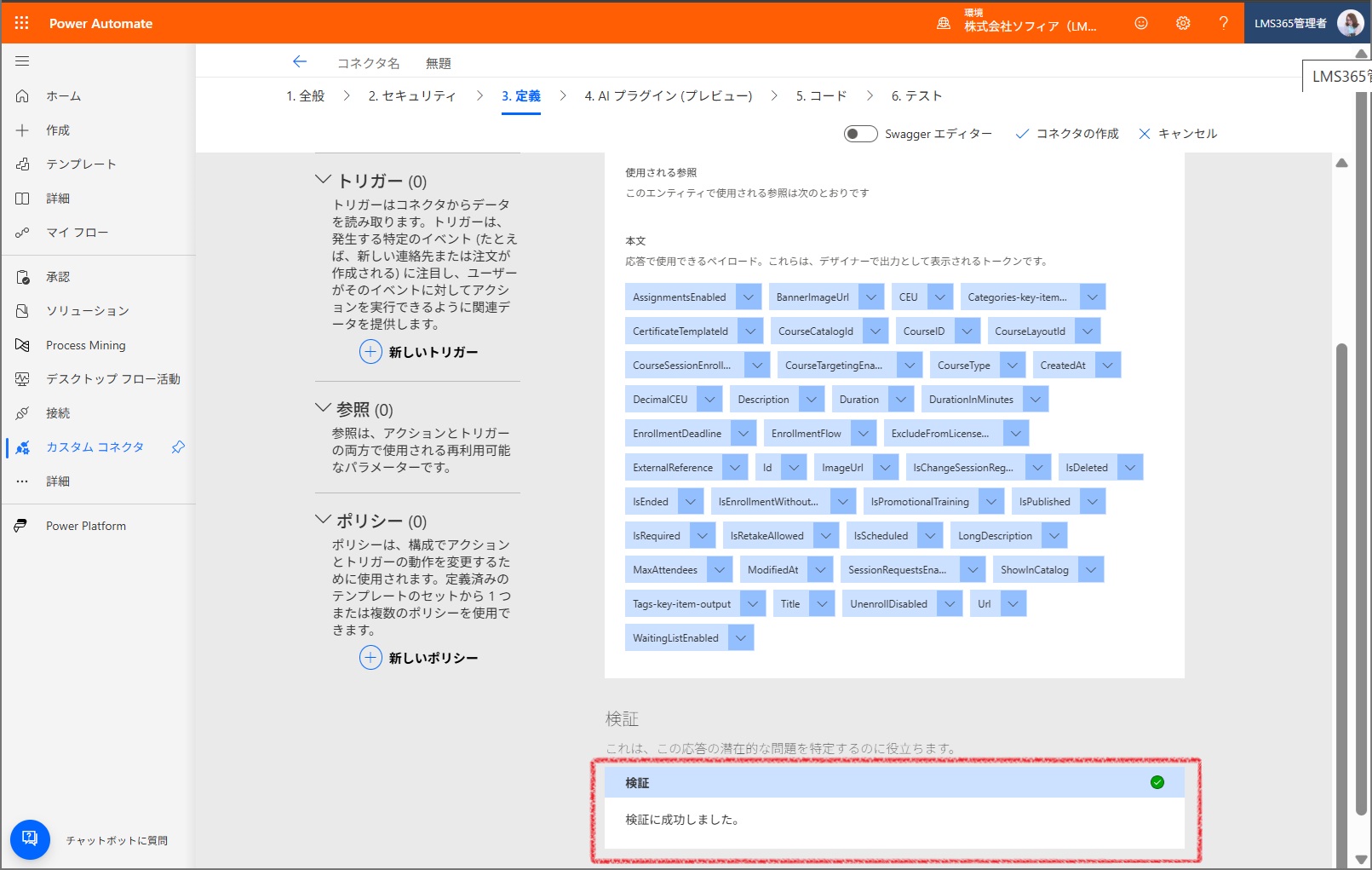The height and width of the screenshot is (870, 1372).
Task: Open the CourseID dropdown arrow
Action: (967, 331)
